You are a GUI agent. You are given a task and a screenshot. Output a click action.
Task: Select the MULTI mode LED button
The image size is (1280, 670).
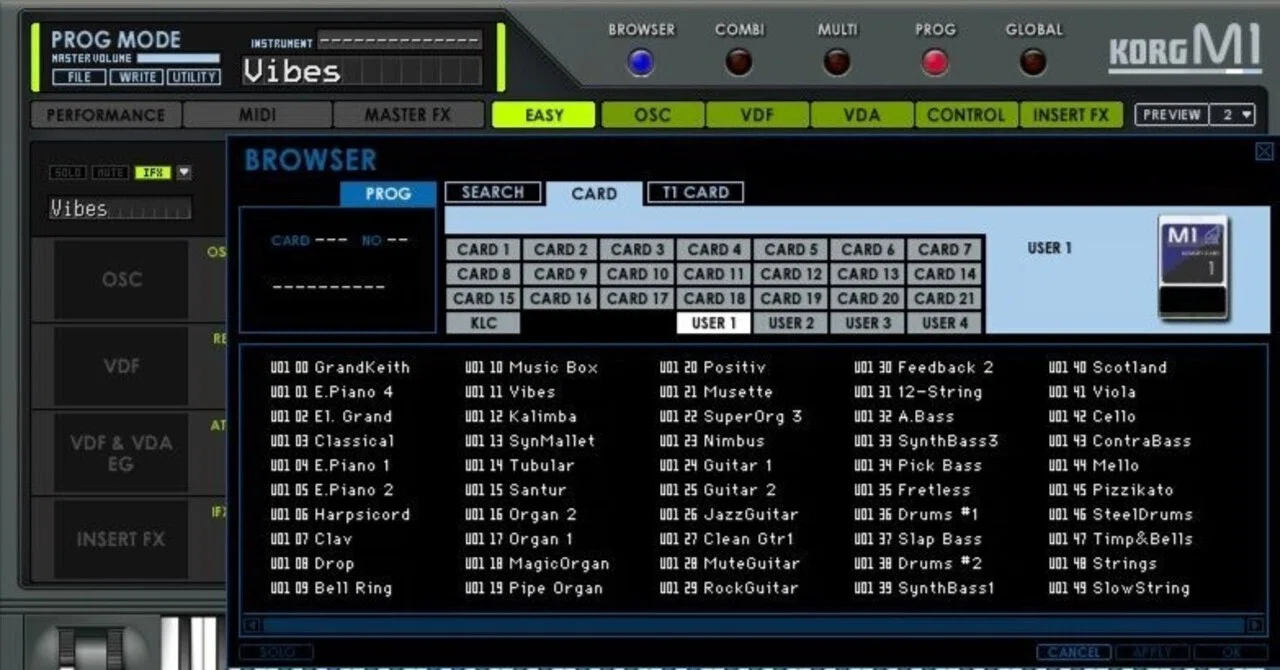(x=837, y=63)
